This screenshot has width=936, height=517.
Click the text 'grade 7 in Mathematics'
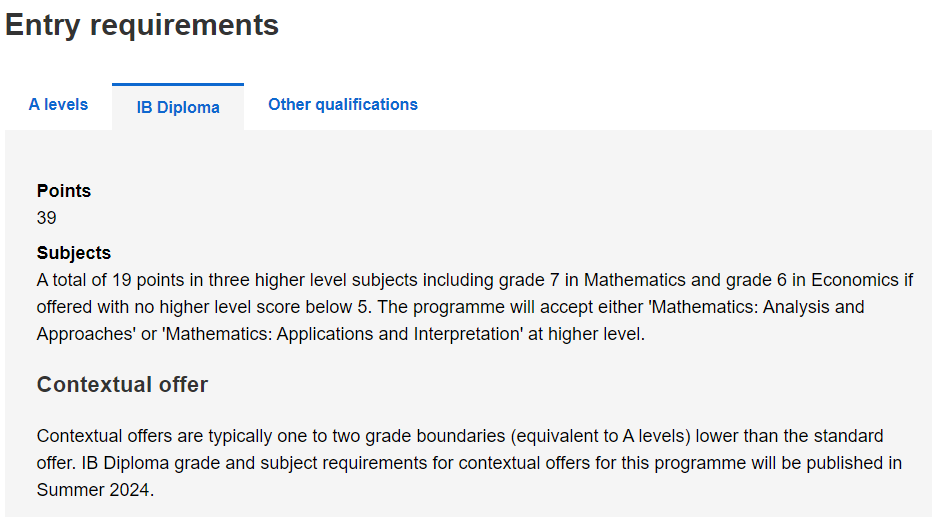pyautogui.click(x=592, y=280)
